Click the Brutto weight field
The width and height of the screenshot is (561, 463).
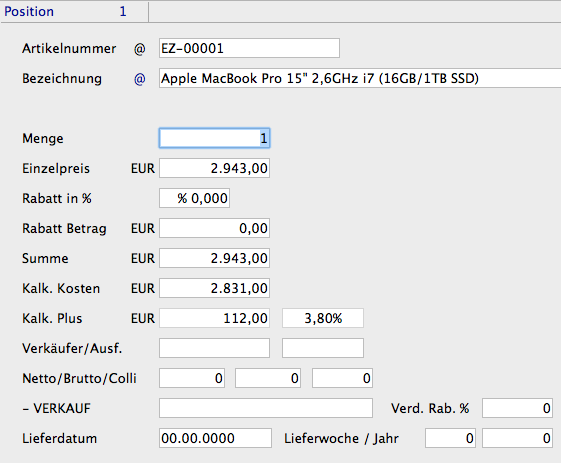(268, 378)
